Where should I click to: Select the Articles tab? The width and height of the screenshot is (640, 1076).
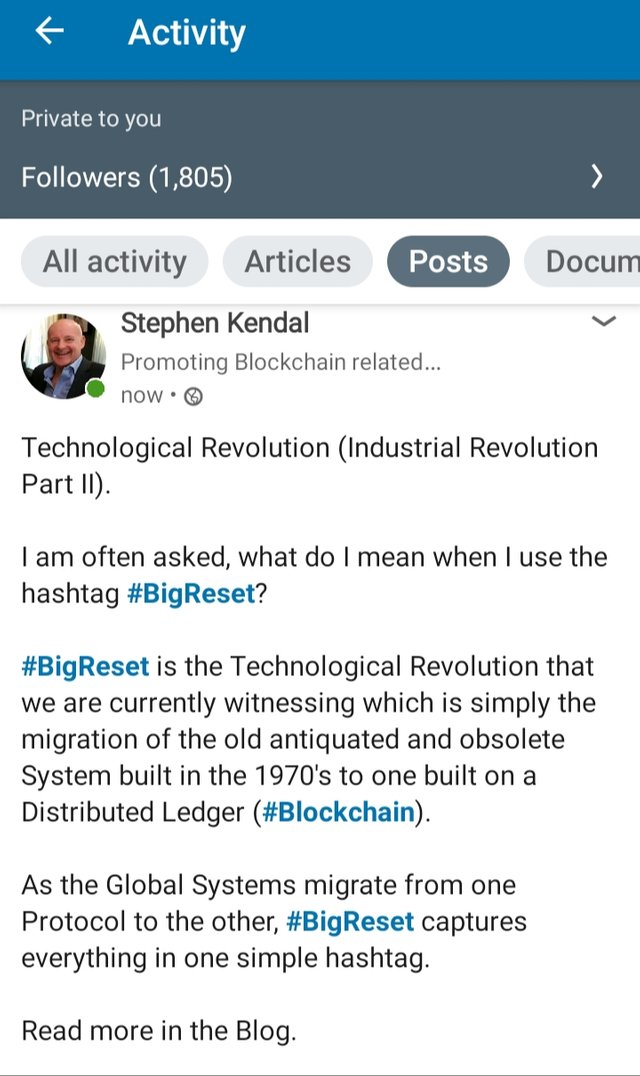(298, 262)
